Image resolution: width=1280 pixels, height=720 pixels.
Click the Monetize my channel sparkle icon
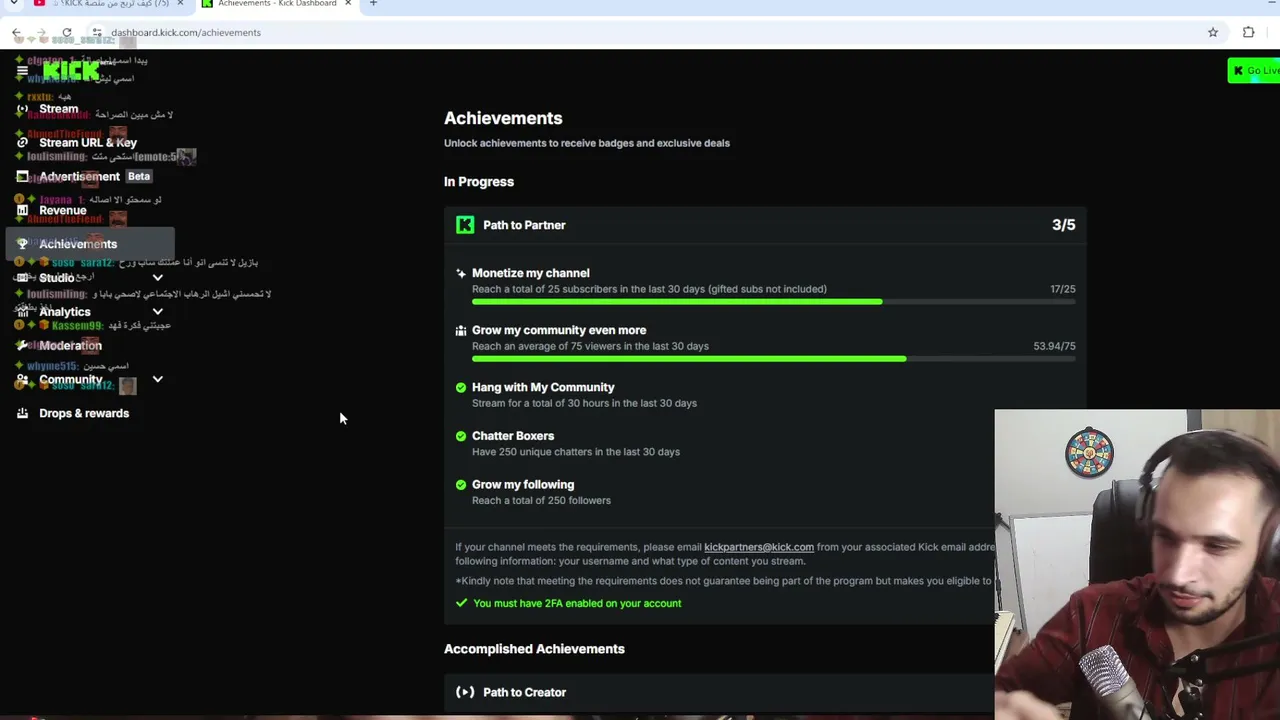point(460,273)
